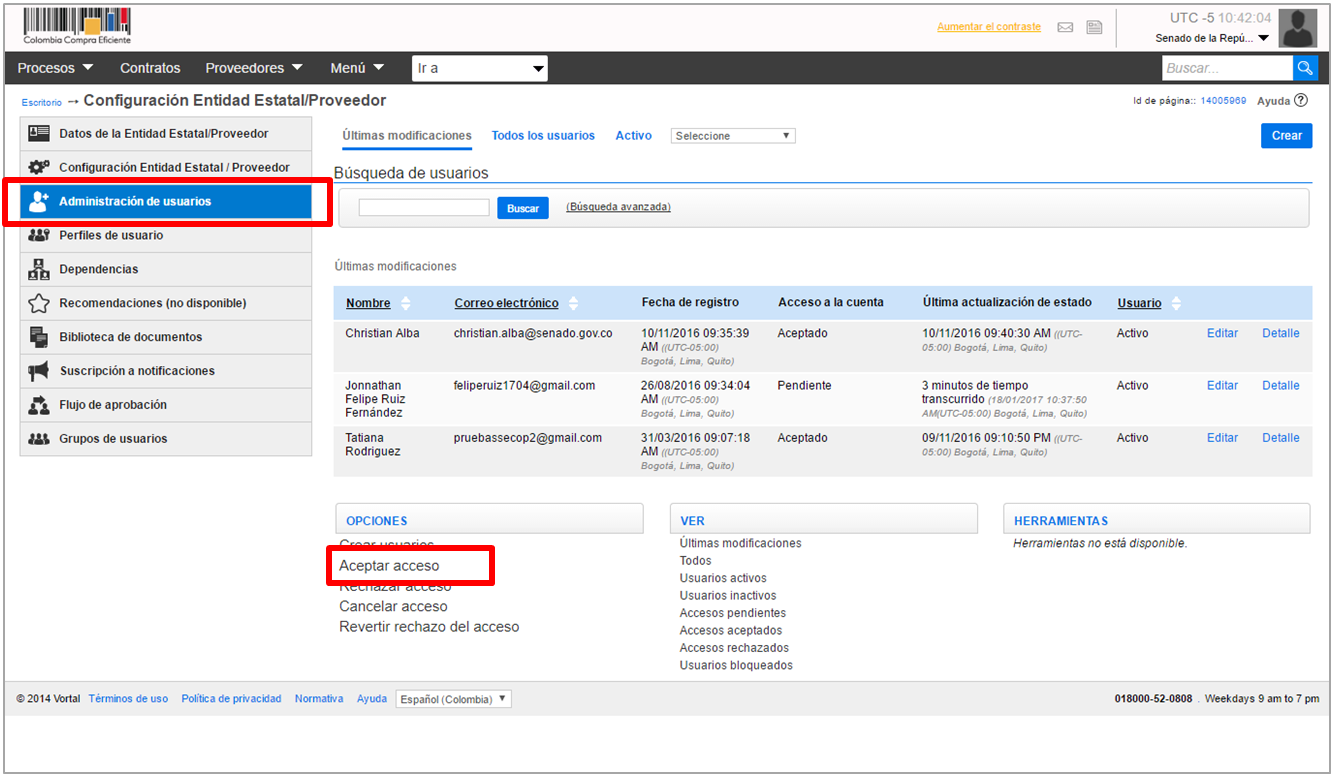Expand the Procesos menu
This screenshot has width=1333, height=776.
[x=55, y=68]
